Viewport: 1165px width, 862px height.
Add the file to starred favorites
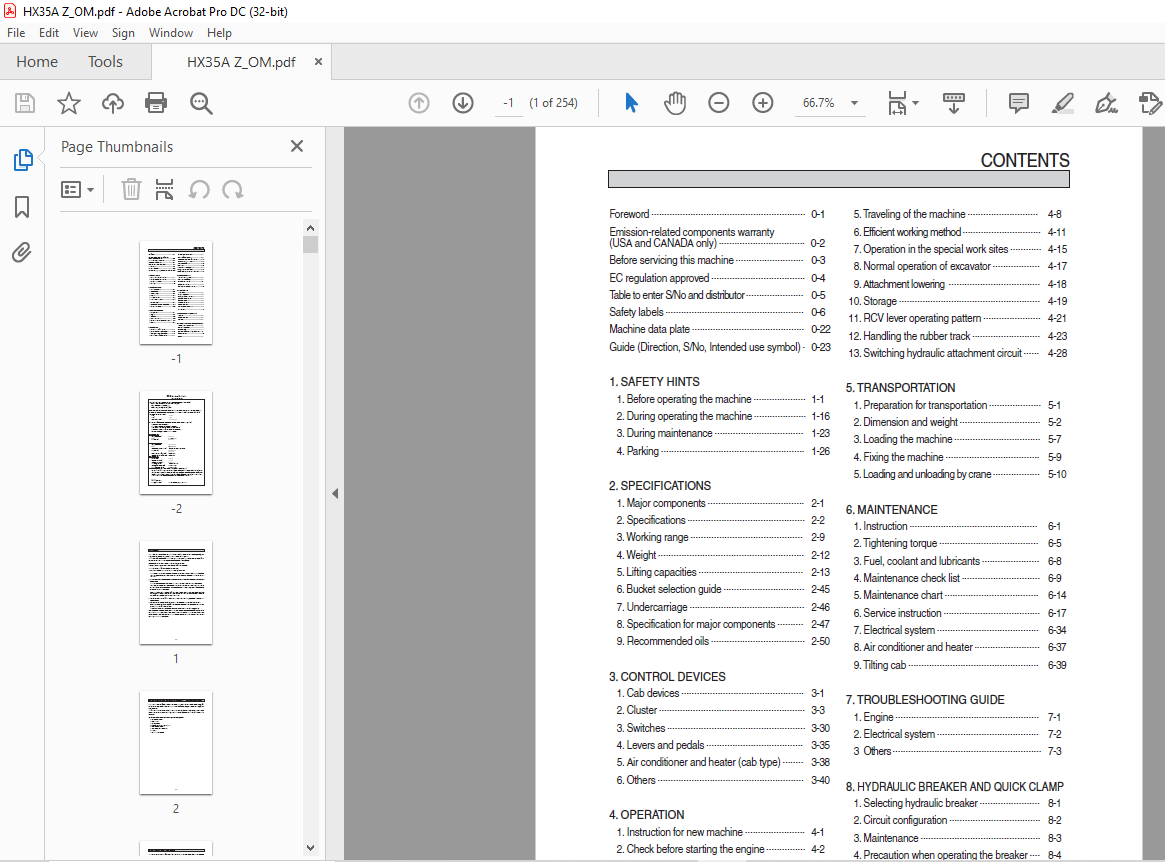[69, 103]
